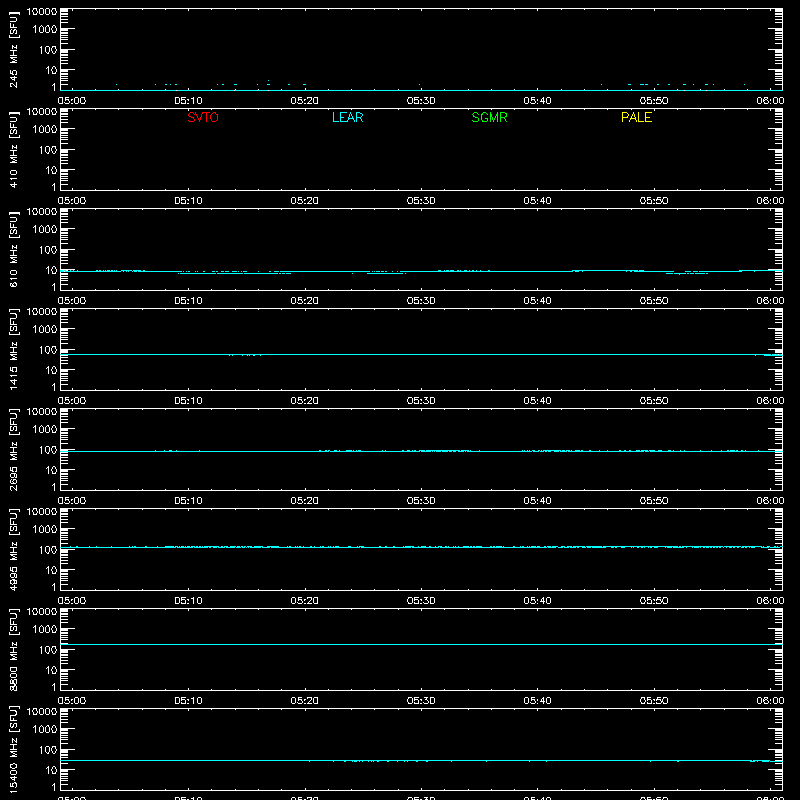Image resolution: width=800 pixels, height=800 pixels.
Task: Click the cyan LEAR station label
Action: tap(347, 117)
